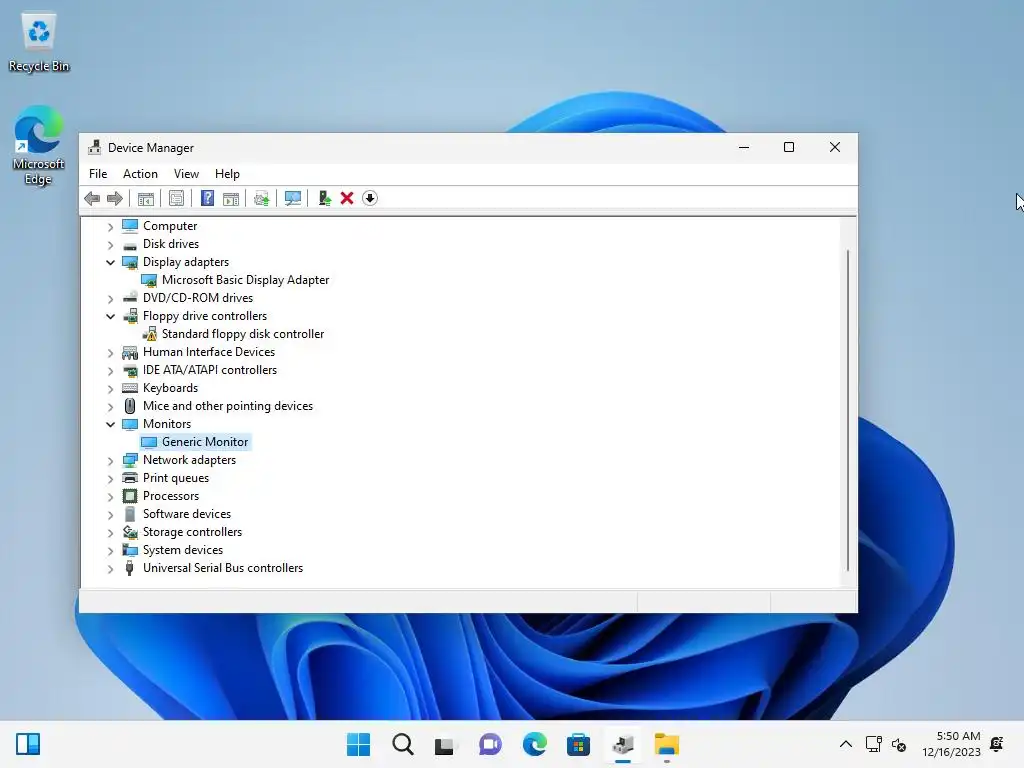This screenshot has width=1024, height=768.
Task: Toggle Show/Hide Action Pane toolbar icon
Action: point(231,199)
